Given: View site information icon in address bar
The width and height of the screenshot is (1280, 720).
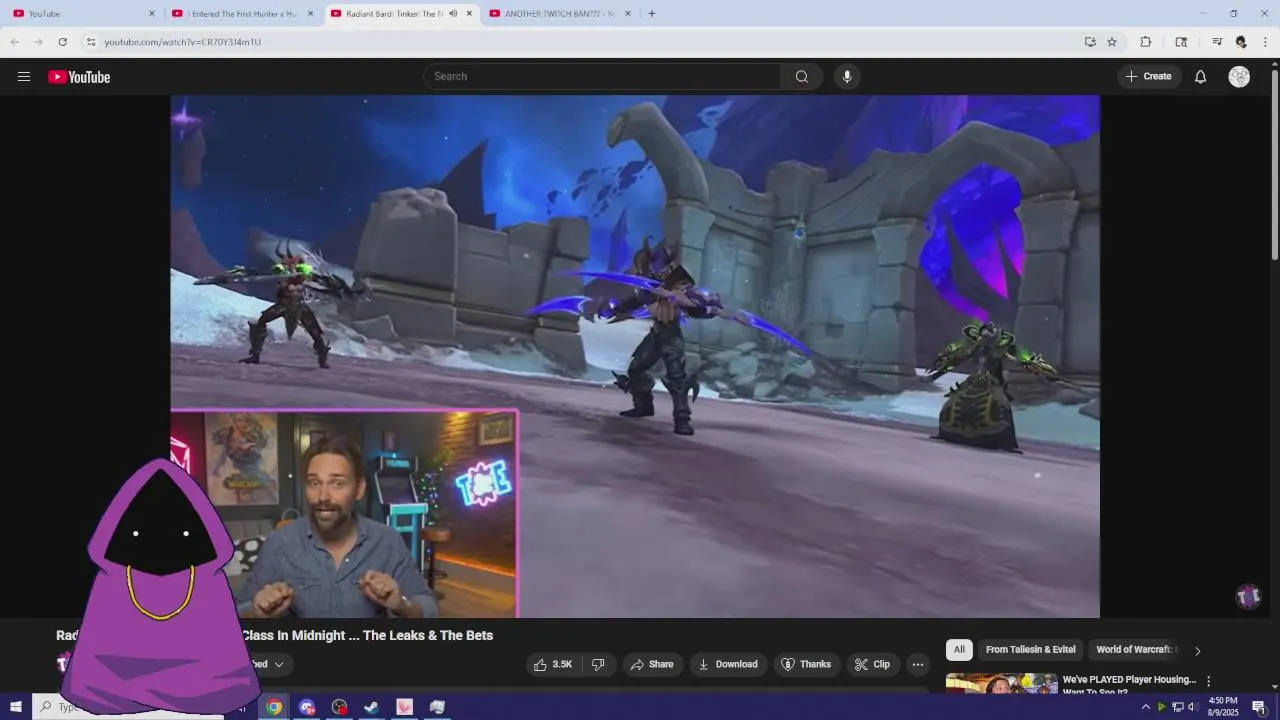Looking at the screenshot, I should [90, 42].
